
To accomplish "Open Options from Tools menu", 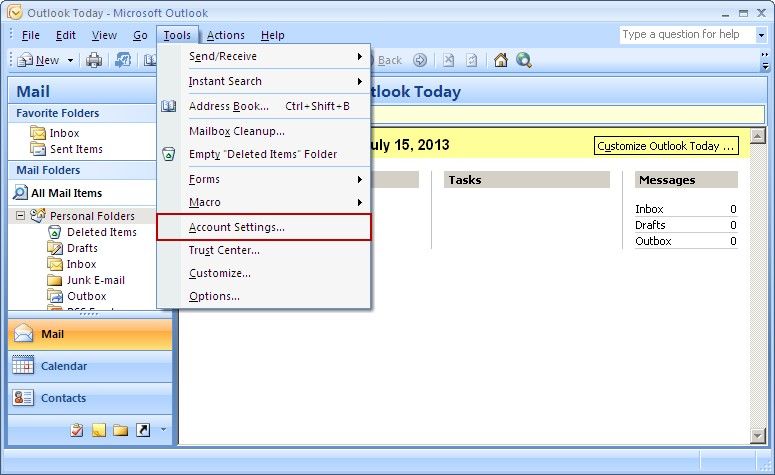I will coord(263,296).
